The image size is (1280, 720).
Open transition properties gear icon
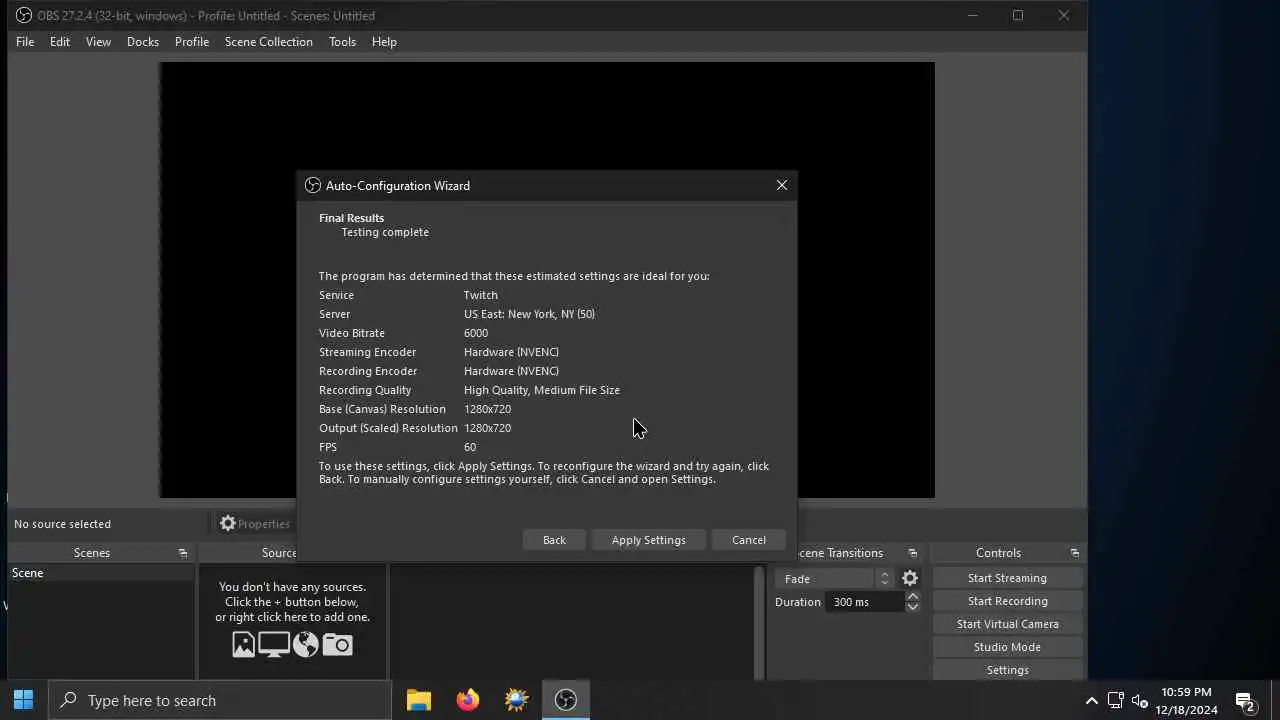[x=910, y=578]
